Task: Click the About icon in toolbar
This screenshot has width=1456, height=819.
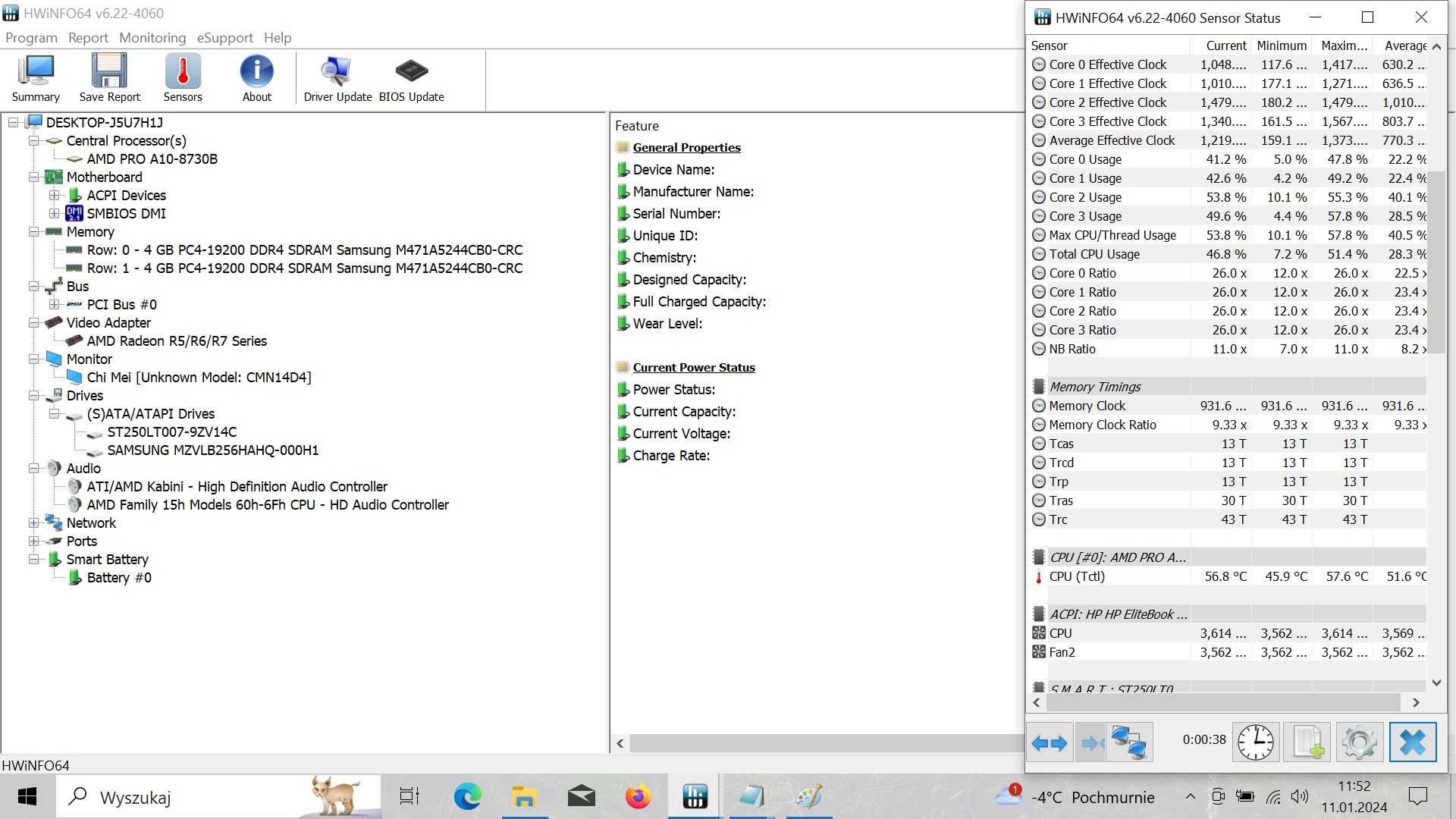Action: (257, 78)
